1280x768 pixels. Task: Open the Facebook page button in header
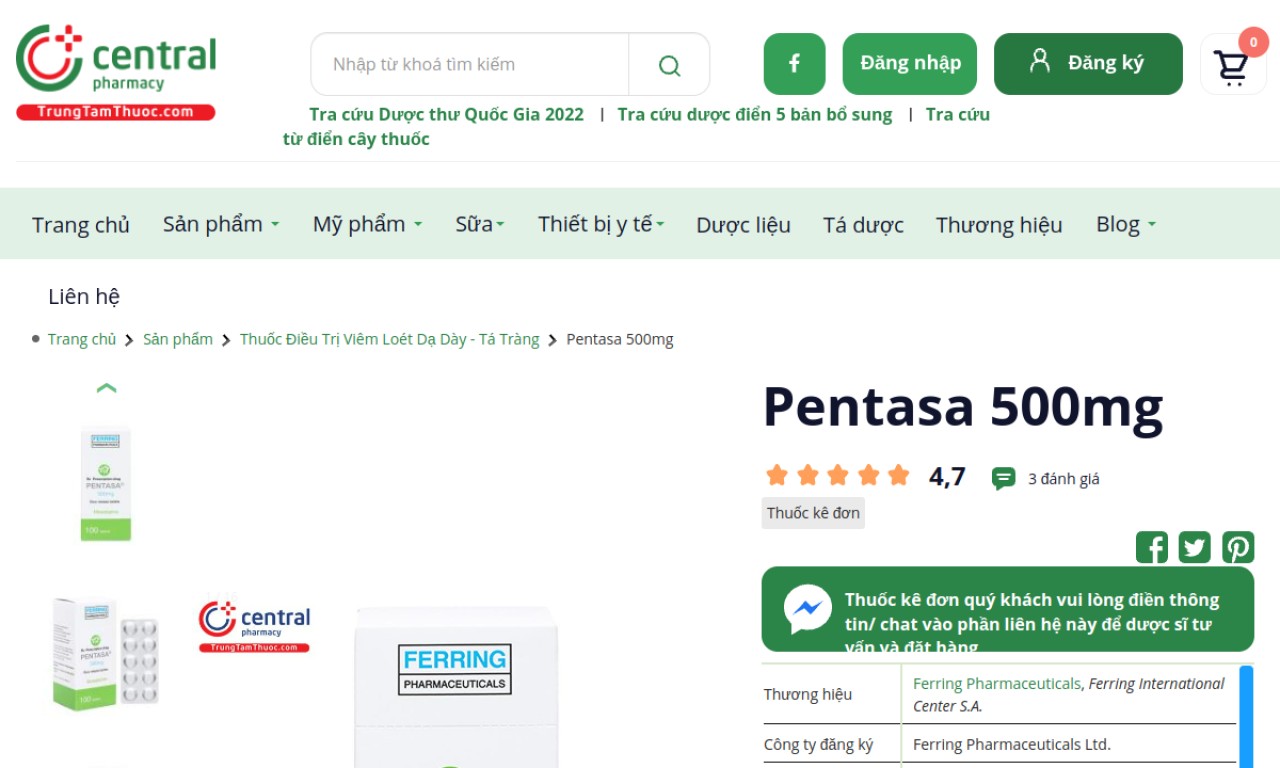794,64
